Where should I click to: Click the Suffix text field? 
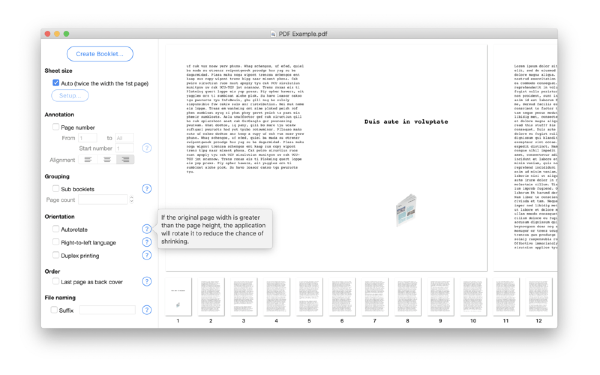pos(107,310)
